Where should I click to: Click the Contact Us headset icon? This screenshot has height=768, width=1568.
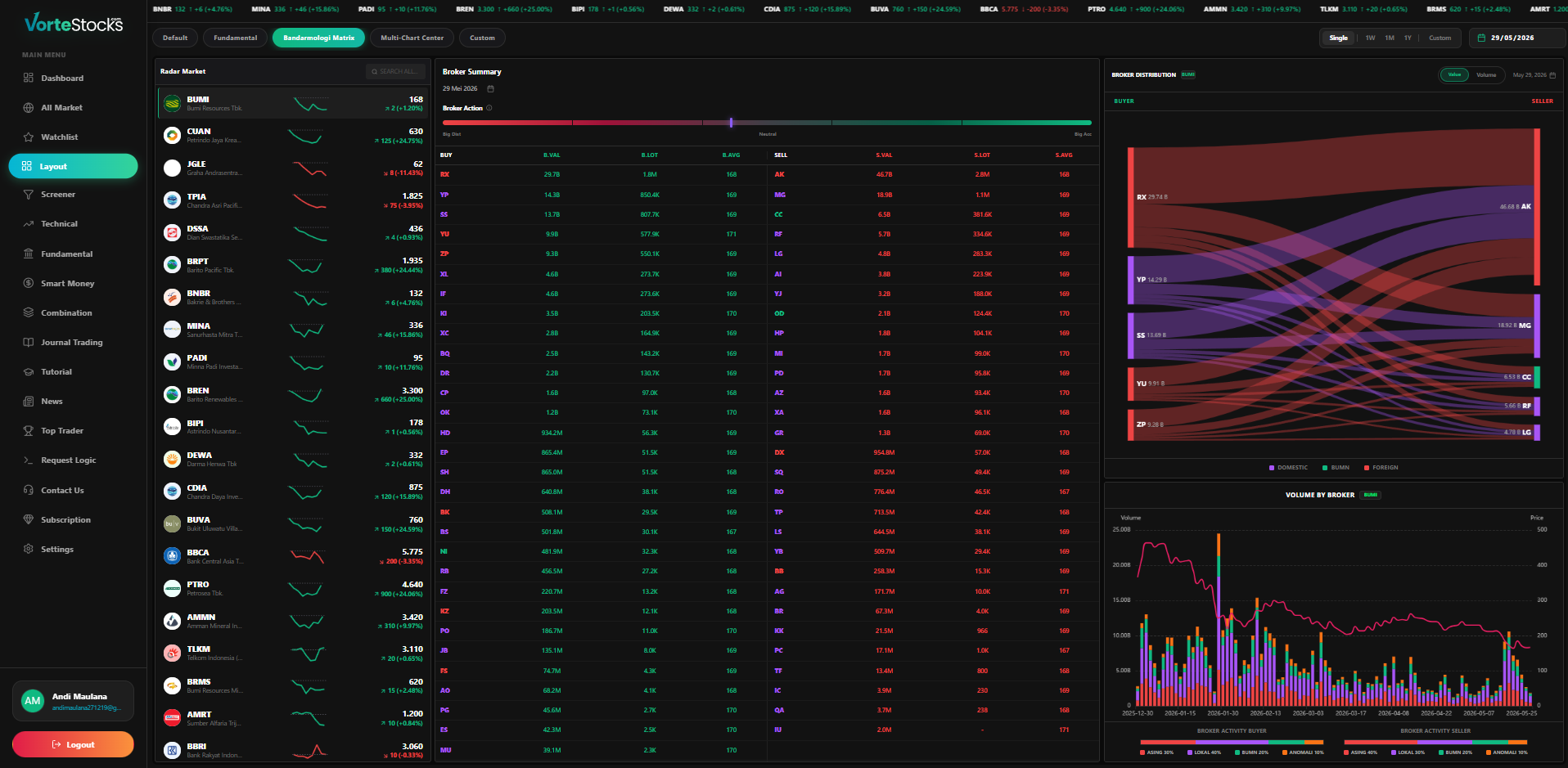pyautogui.click(x=28, y=490)
